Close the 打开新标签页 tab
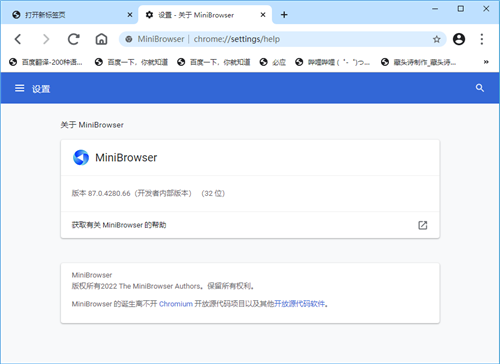 (130, 15)
